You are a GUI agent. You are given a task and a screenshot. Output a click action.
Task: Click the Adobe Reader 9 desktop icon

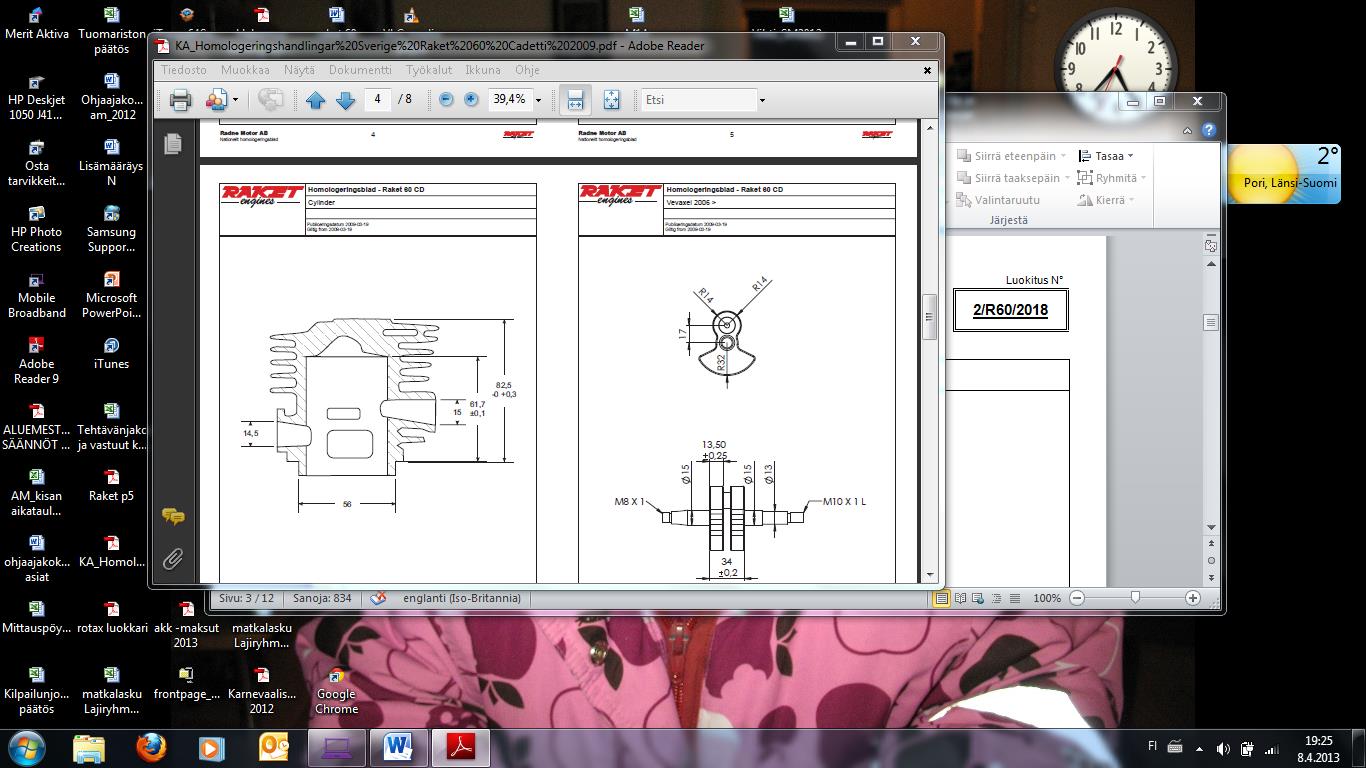pos(36,359)
